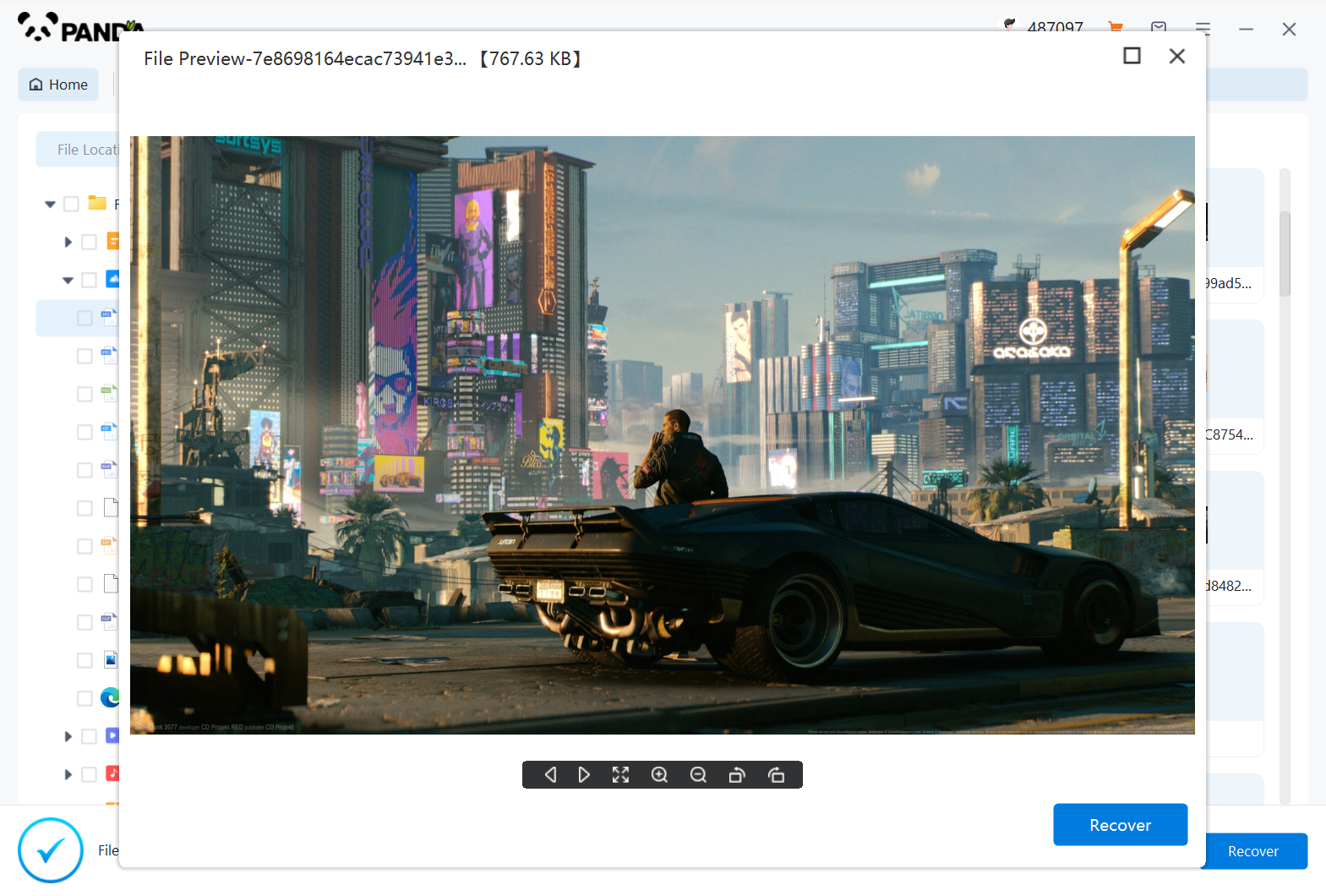Viewport: 1326px width, 896px height.
Task: Collapse the blue pictures category node
Action: tap(68, 280)
